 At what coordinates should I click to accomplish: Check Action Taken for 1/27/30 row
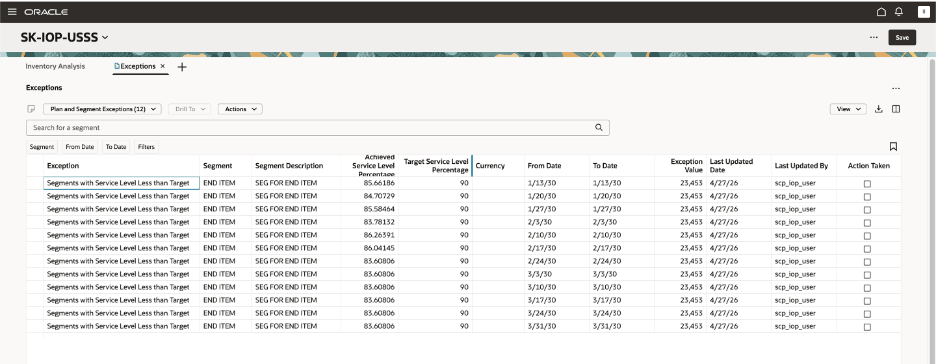(867, 209)
